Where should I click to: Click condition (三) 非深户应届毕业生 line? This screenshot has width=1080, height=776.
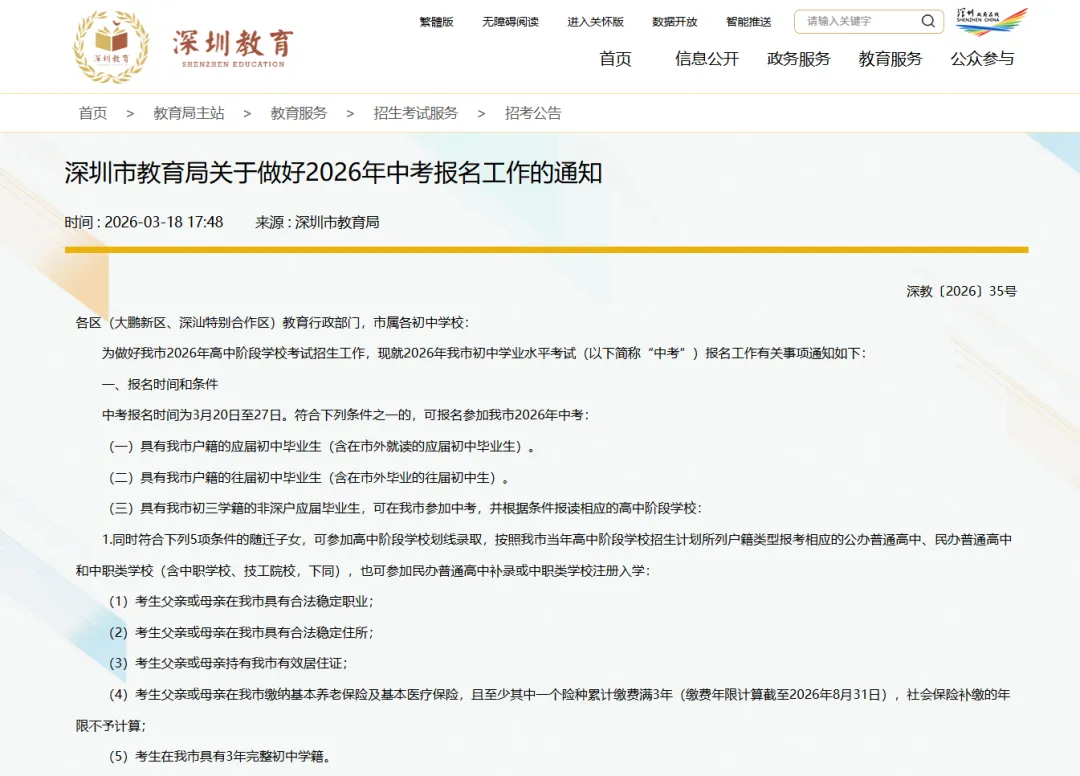pos(405,508)
